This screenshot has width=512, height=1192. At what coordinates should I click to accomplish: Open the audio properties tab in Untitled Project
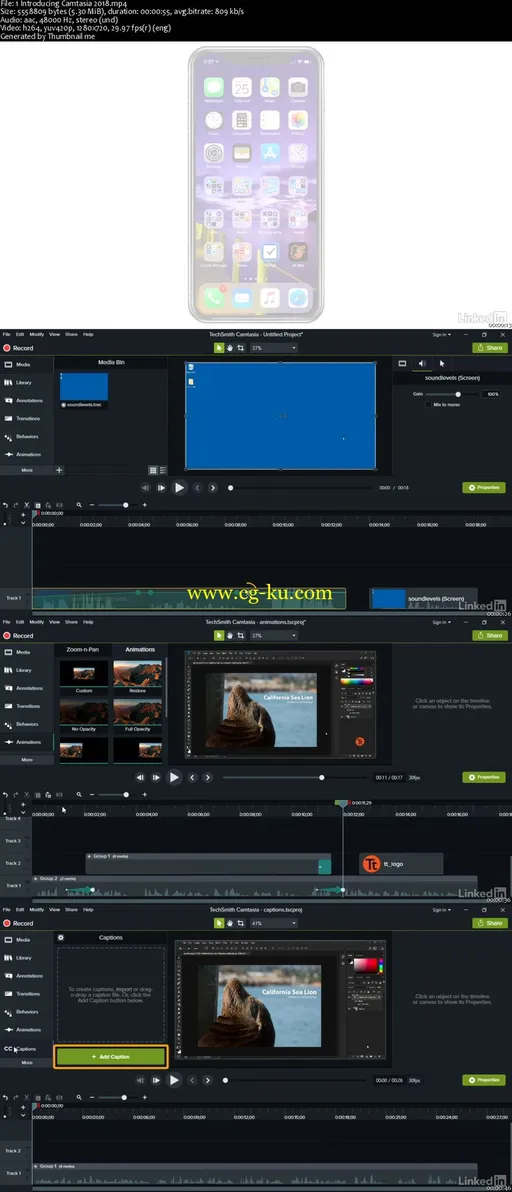click(422, 363)
